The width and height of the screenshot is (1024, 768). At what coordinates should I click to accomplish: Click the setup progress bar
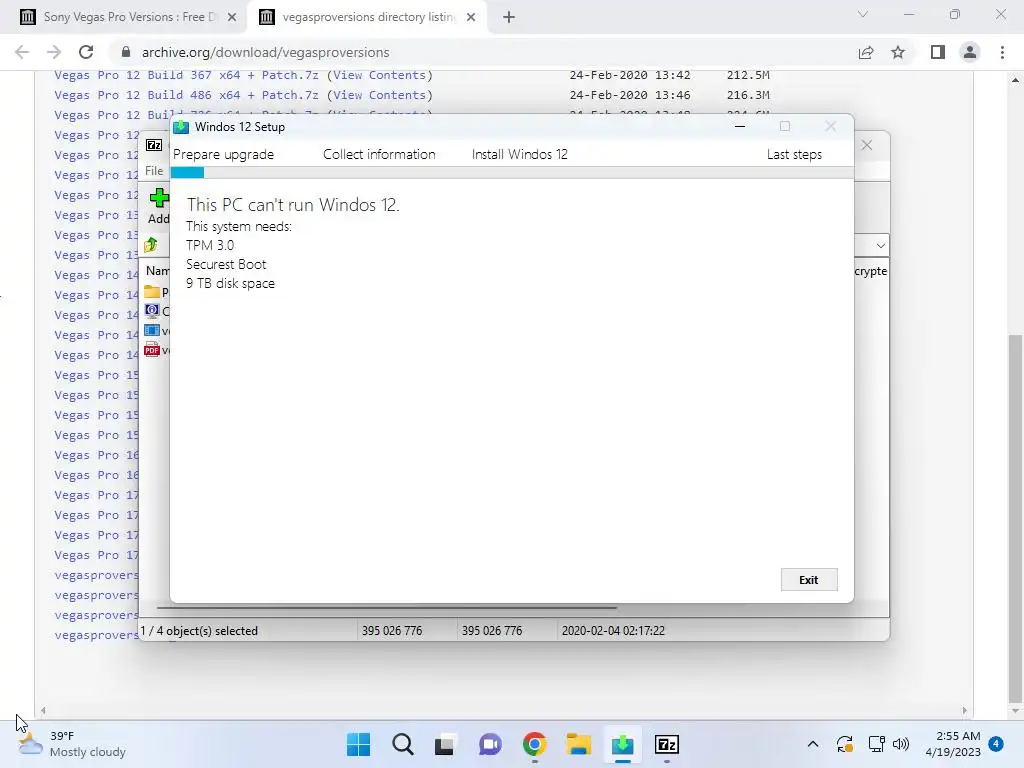click(512, 172)
